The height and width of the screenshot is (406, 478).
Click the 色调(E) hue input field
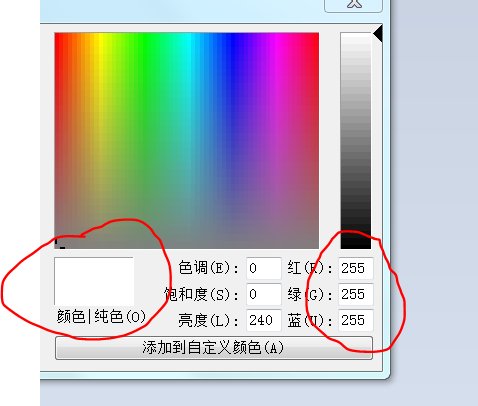coord(264,268)
